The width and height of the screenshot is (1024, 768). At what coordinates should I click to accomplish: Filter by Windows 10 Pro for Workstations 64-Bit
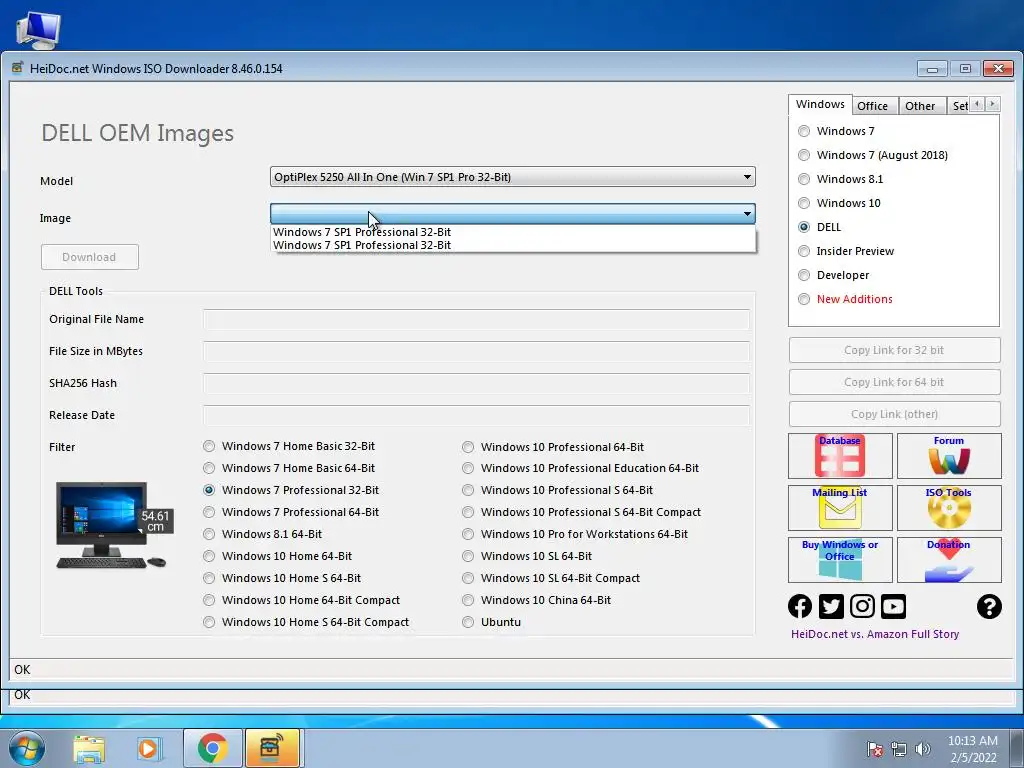pos(575,534)
